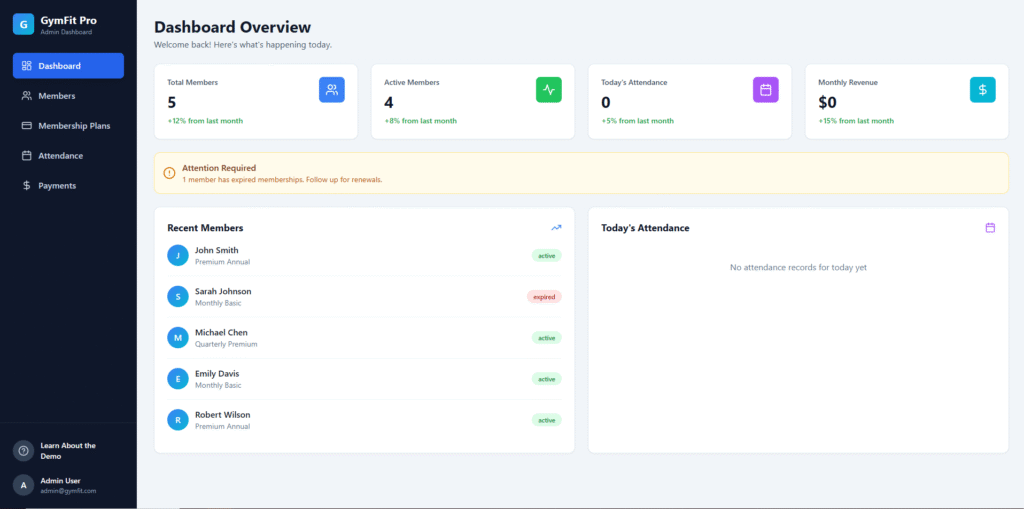The width and height of the screenshot is (1024, 509).
Task: Open Membership Plans page
Action: pyautogui.click(x=73, y=126)
